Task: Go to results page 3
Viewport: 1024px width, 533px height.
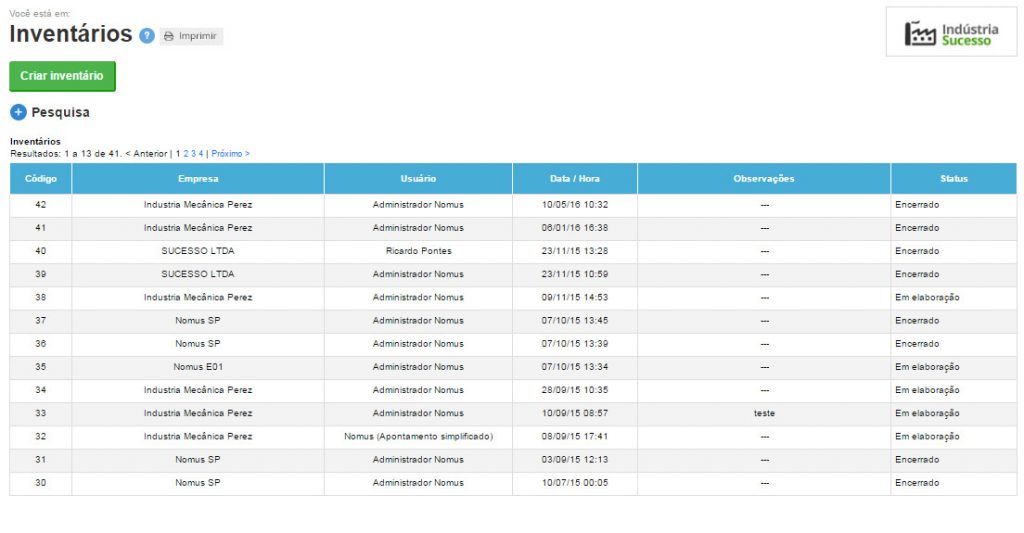Action: point(193,154)
